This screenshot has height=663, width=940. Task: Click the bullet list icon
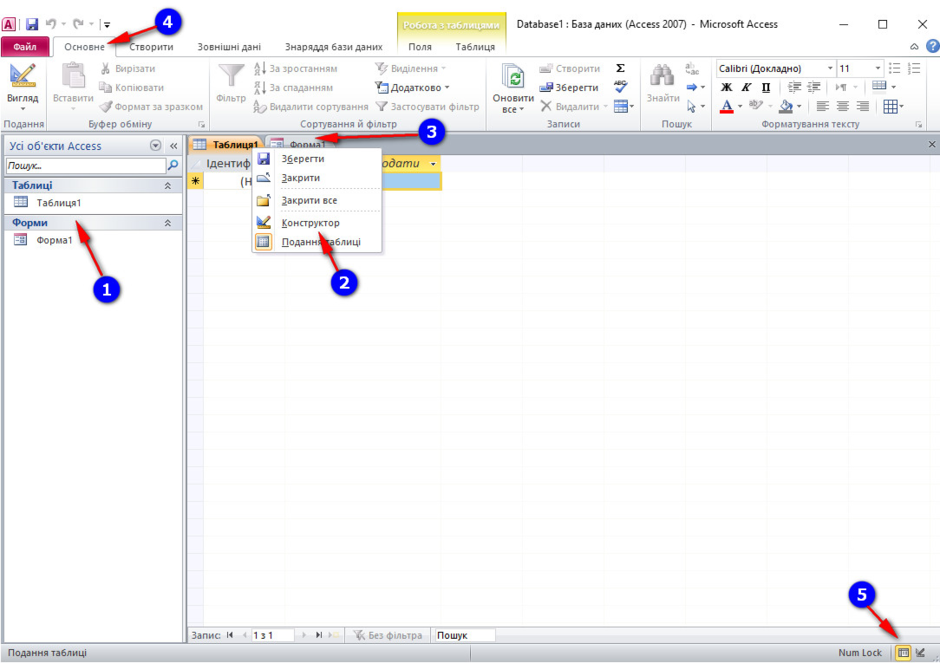894,68
